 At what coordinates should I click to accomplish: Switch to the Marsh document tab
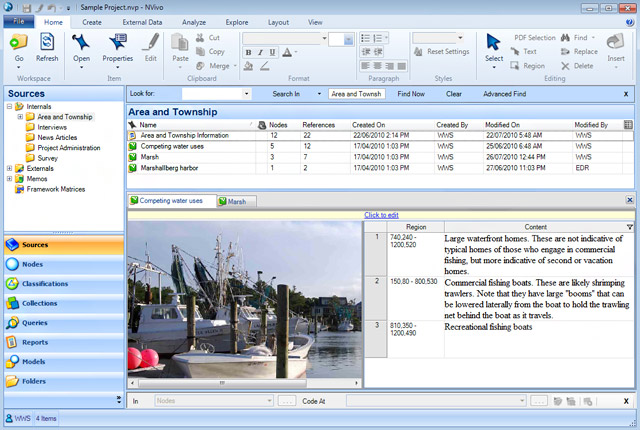[x=236, y=202]
